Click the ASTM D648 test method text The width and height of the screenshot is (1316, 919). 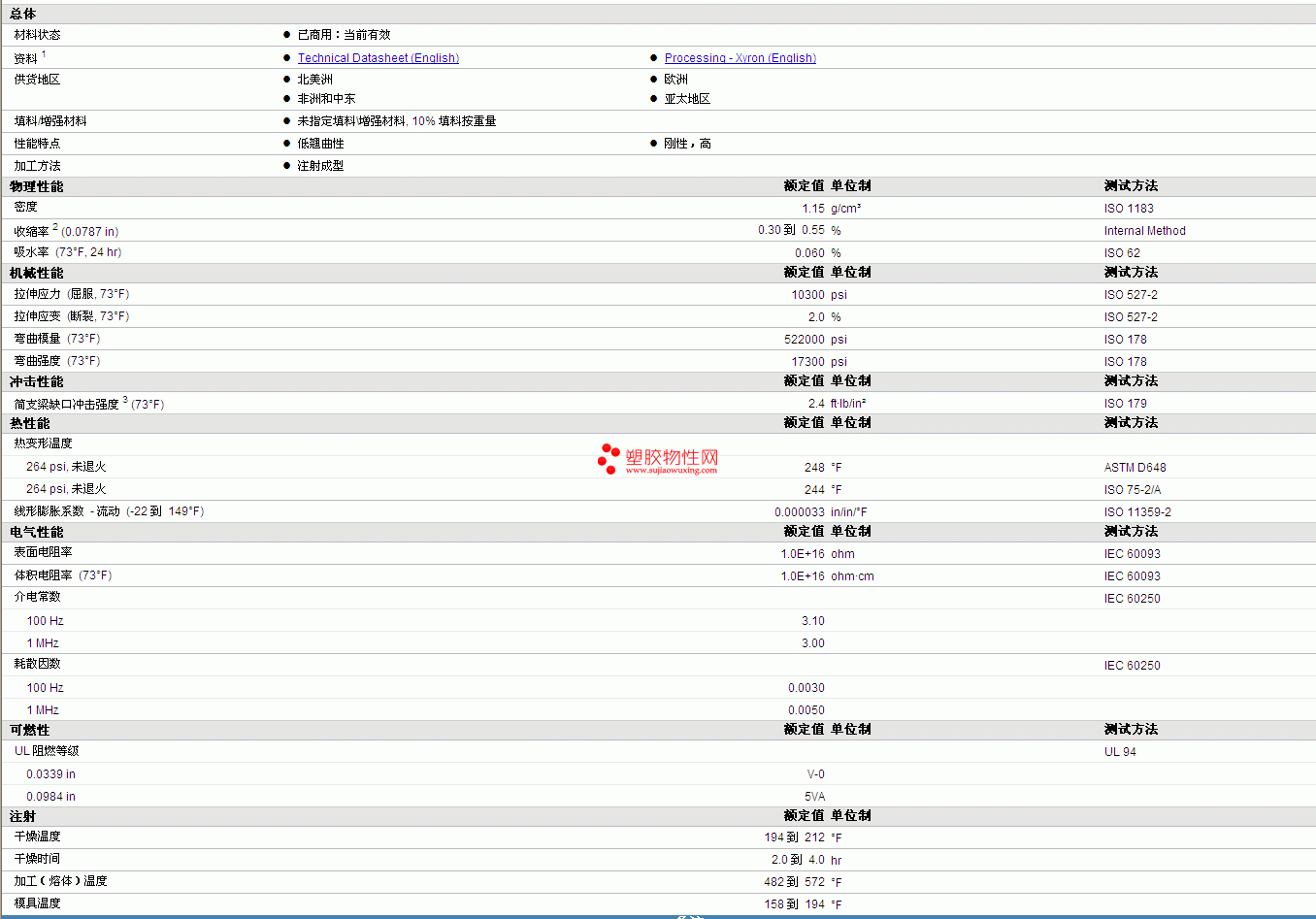click(1135, 468)
